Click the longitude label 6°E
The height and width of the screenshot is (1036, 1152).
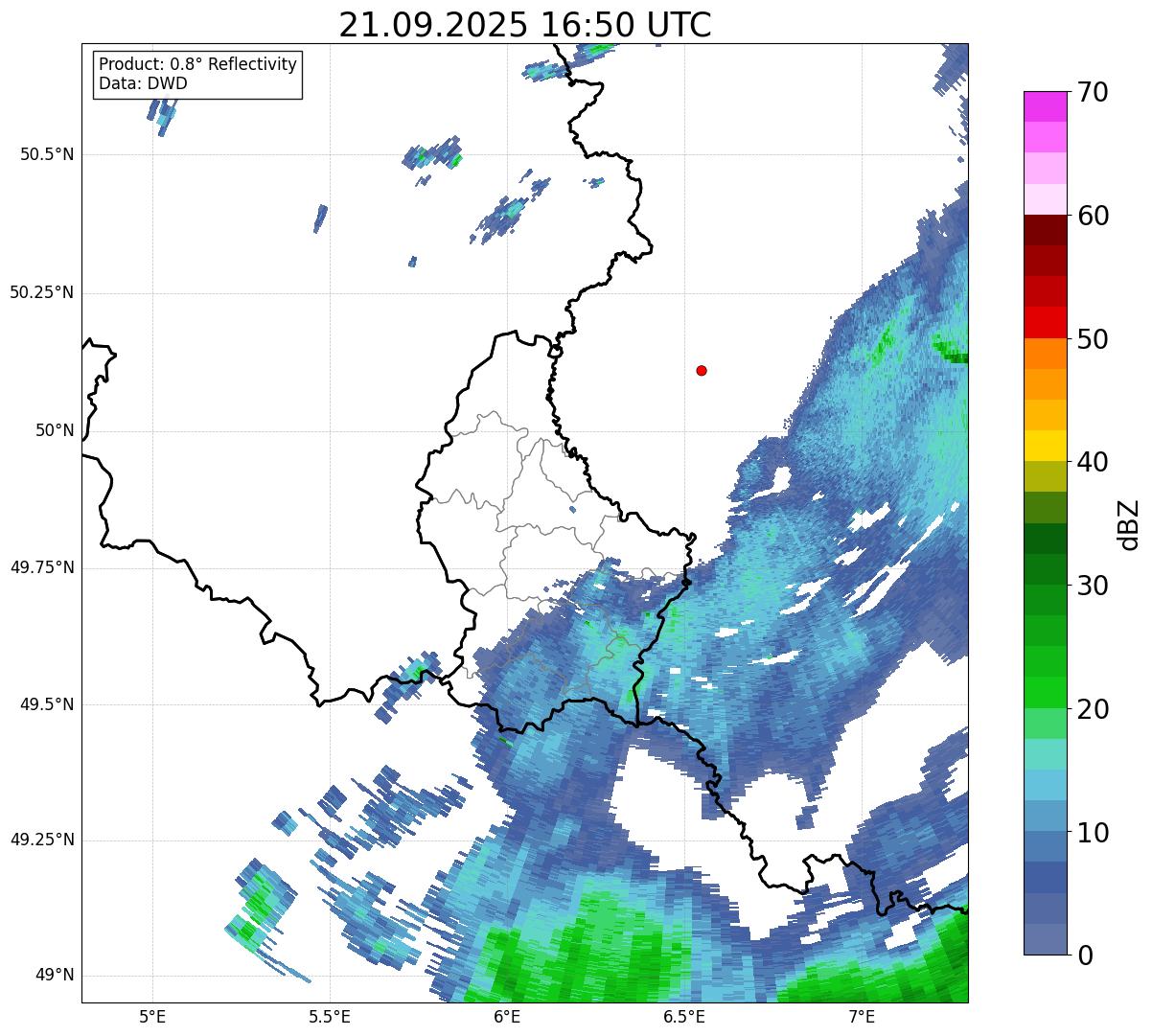pos(507,1016)
